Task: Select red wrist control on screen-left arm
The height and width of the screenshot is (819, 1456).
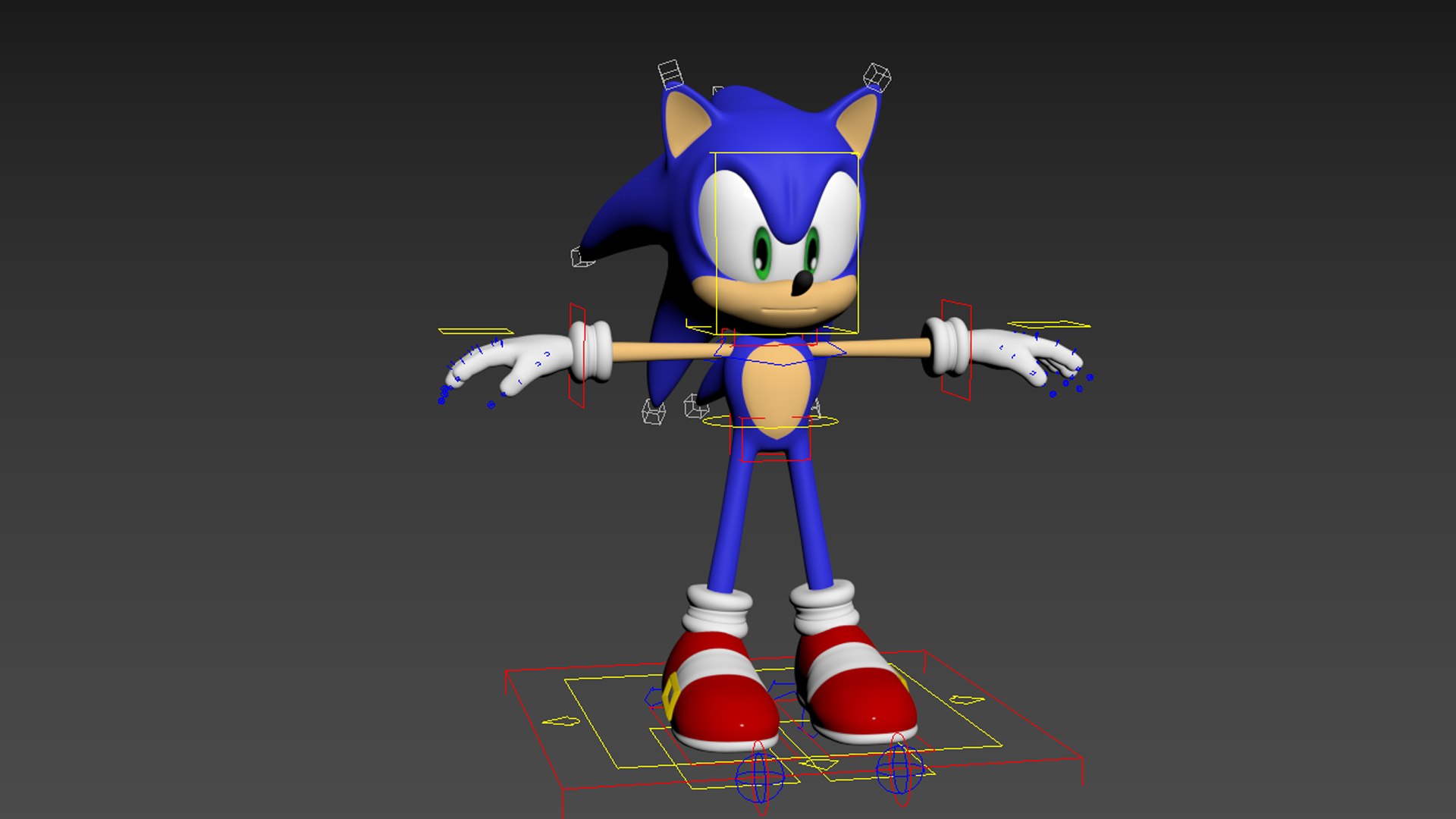Action: (x=577, y=356)
